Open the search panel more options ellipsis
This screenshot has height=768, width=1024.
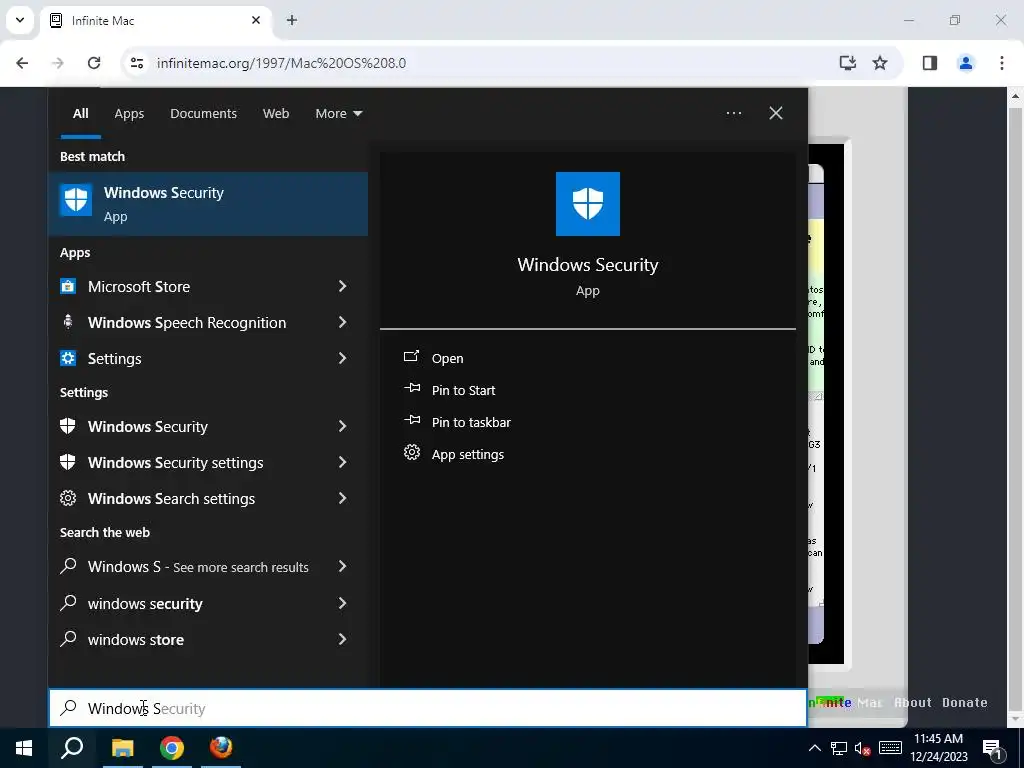[733, 113]
